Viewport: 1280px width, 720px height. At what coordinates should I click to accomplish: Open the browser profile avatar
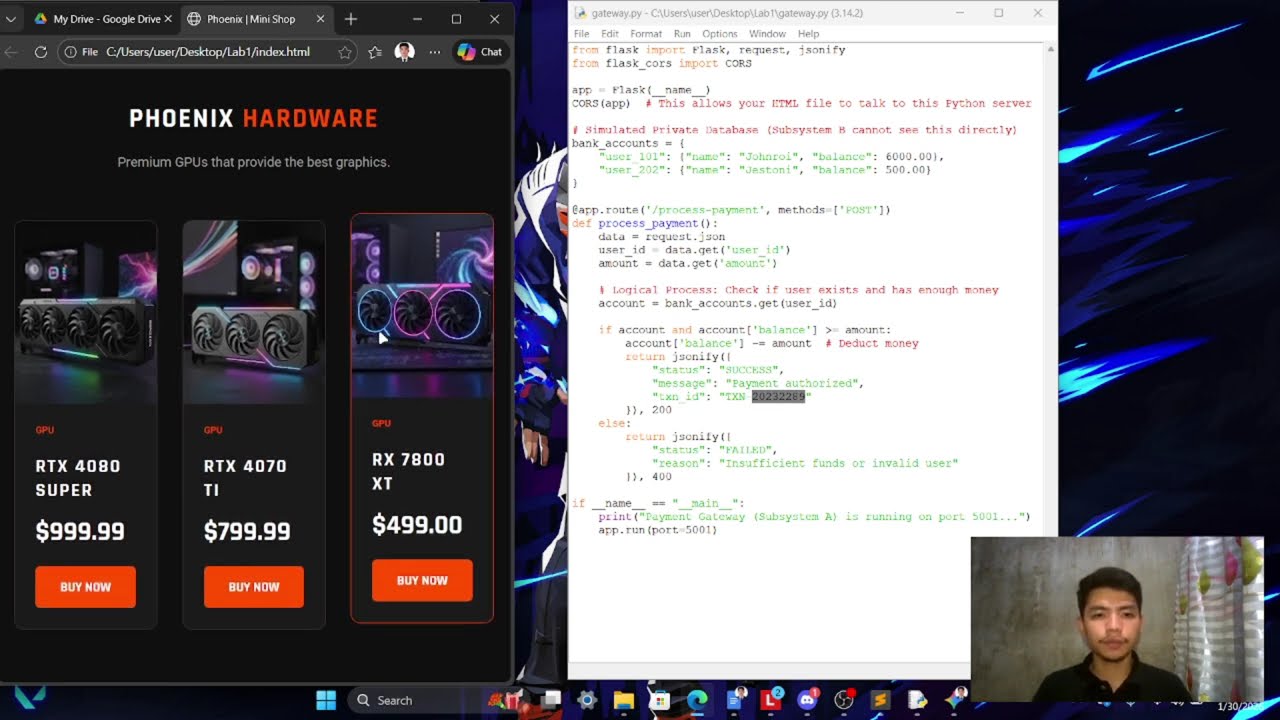tap(404, 52)
